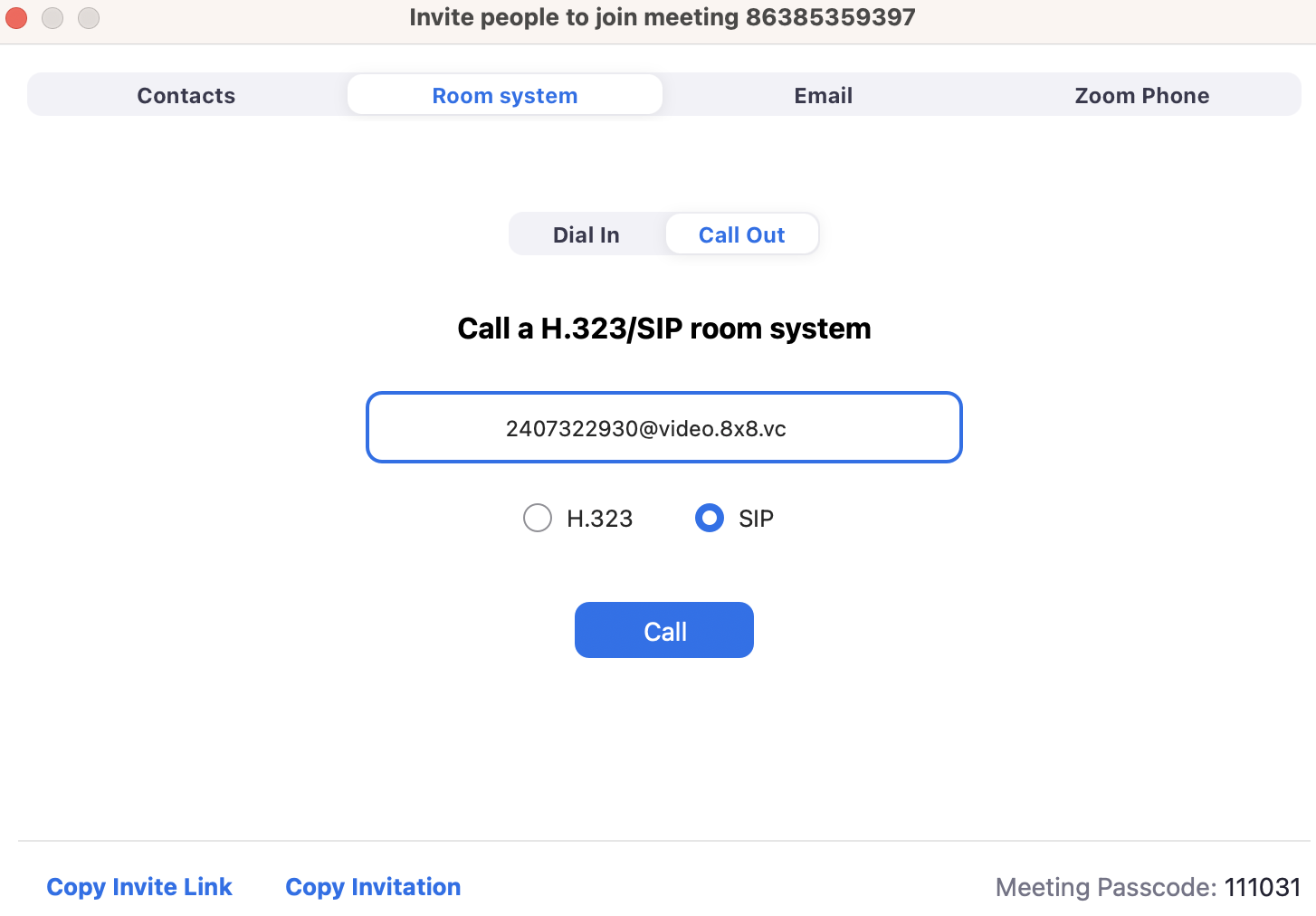Click the "Meeting Passcode:" label text

[x=1106, y=887]
